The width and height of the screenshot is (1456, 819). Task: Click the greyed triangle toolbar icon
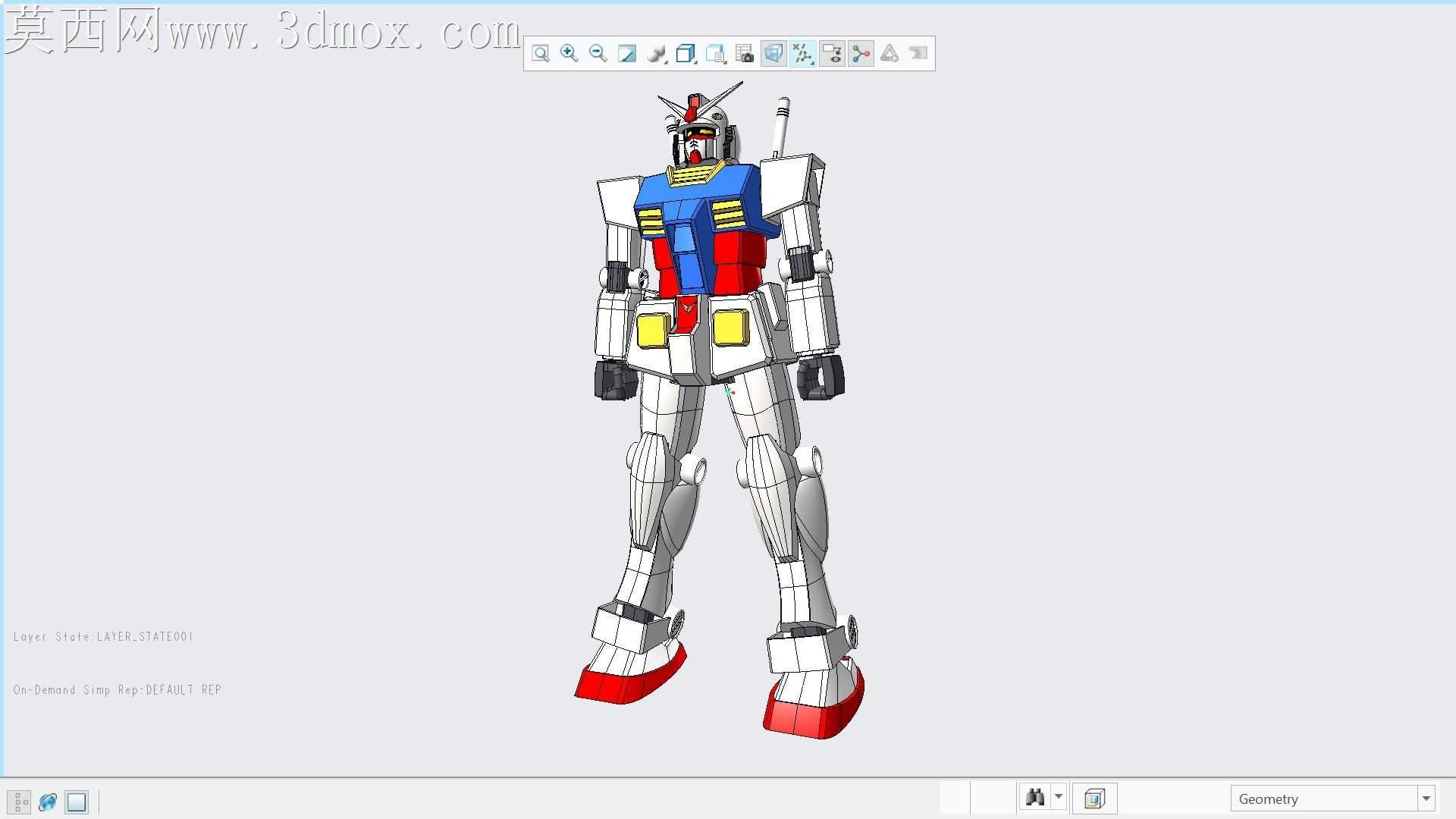[890, 54]
